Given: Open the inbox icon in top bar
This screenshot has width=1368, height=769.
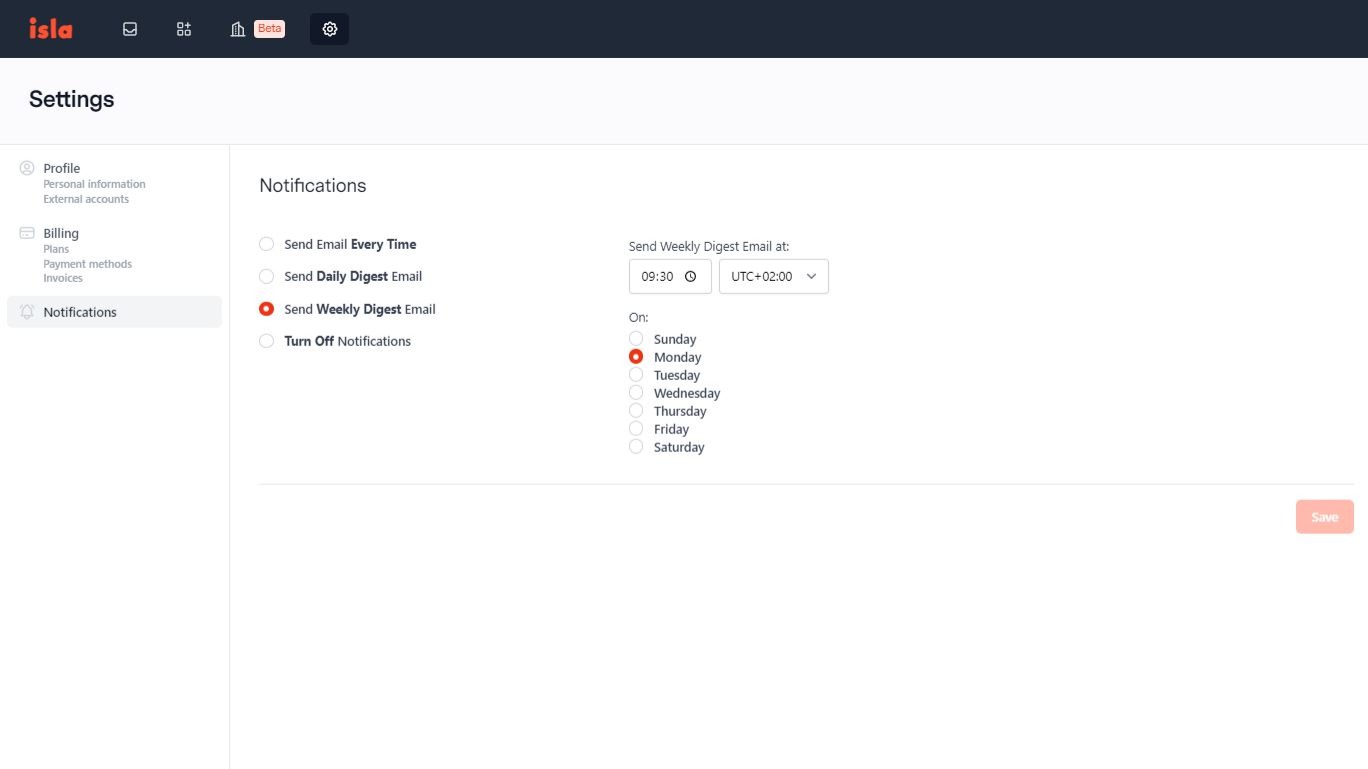Looking at the screenshot, I should pos(130,29).
